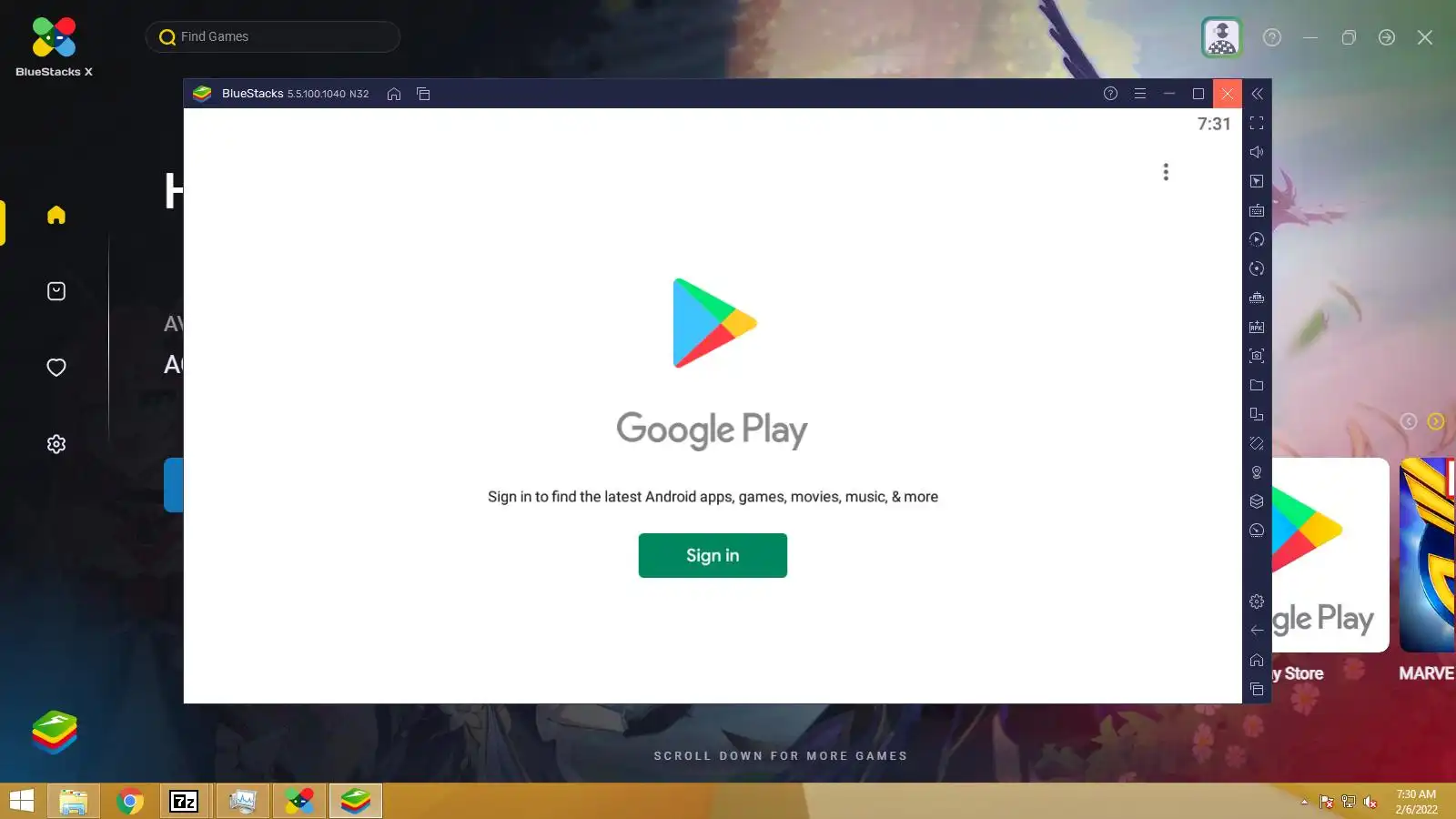This screenshot has width=1456, height=819.
Task: Open the Google Play Store card in background
Action: click(x=1330, y=555)
